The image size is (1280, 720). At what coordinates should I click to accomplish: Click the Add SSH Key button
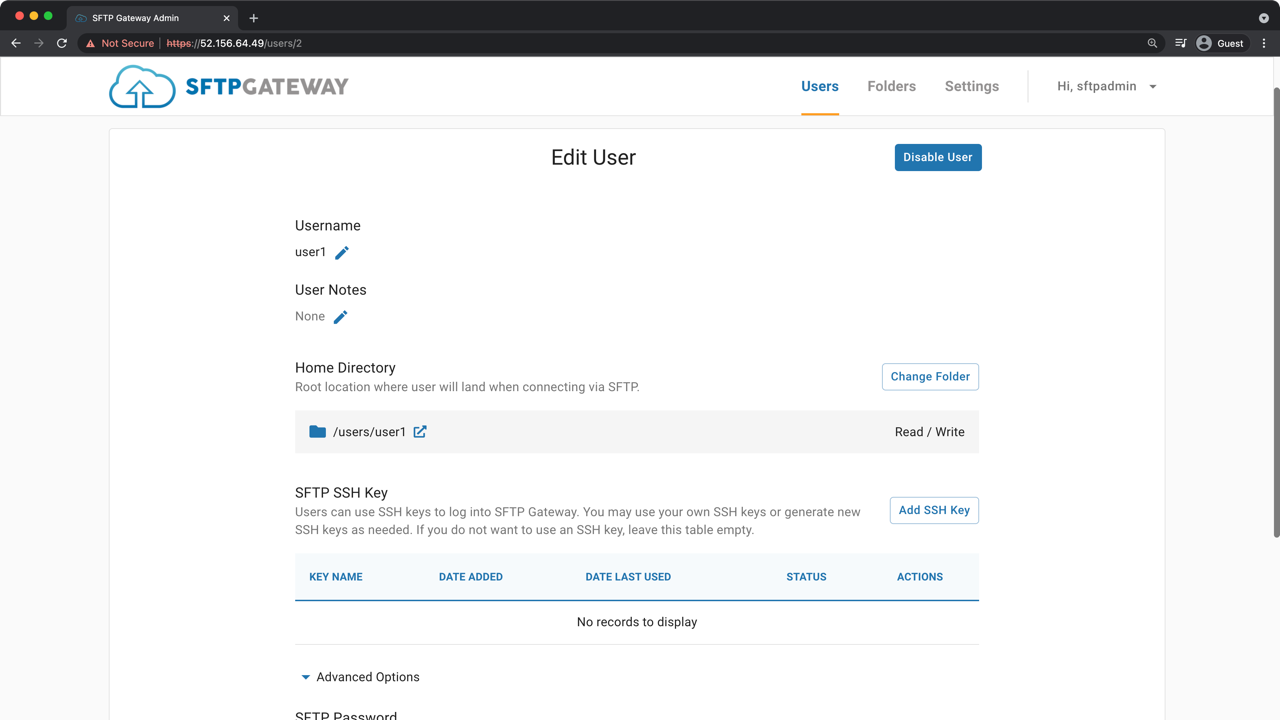pos(934,510)
